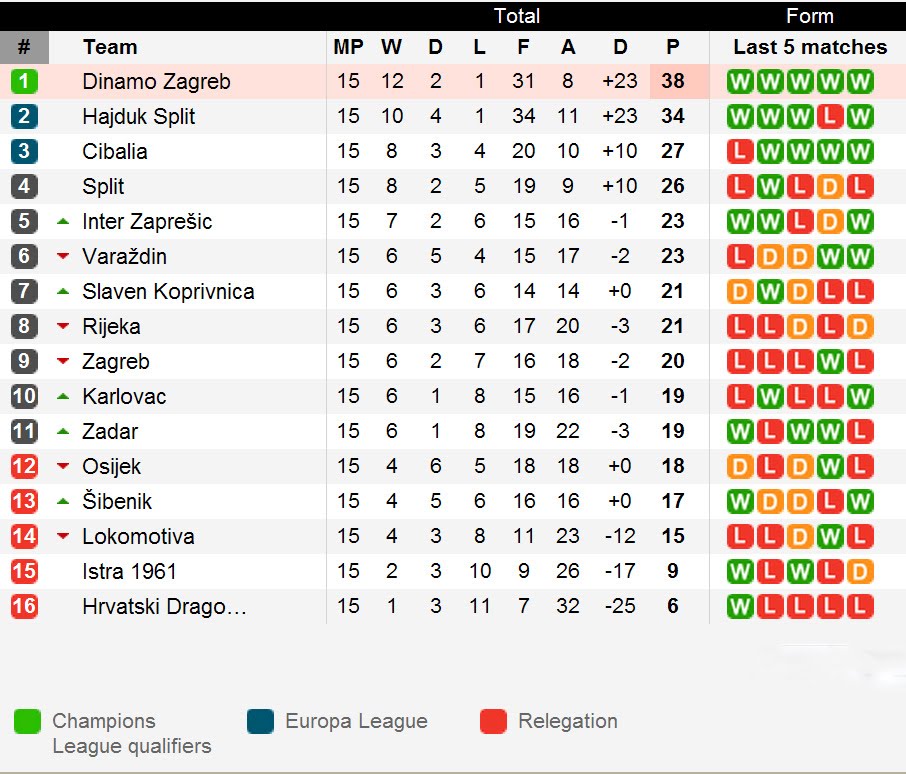Viewport: 906px width, 774px height.
Task: Click the green Champions League legend swatch
Action: point(28,721)
